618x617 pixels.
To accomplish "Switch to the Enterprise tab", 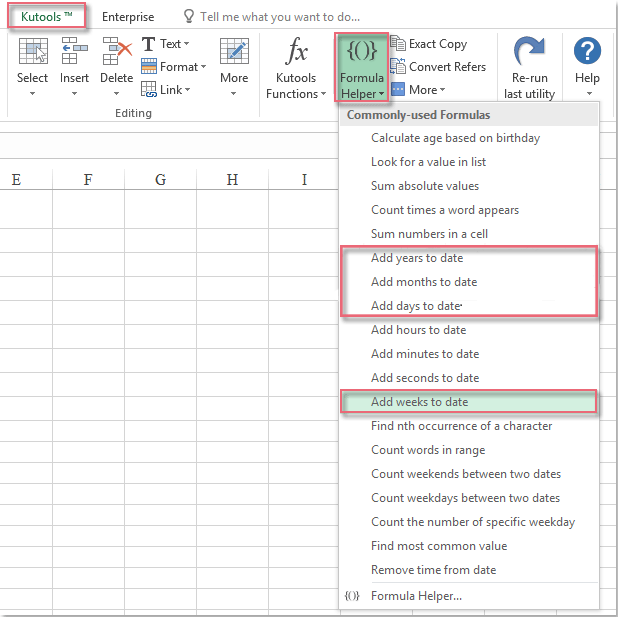I will [128, 17].
